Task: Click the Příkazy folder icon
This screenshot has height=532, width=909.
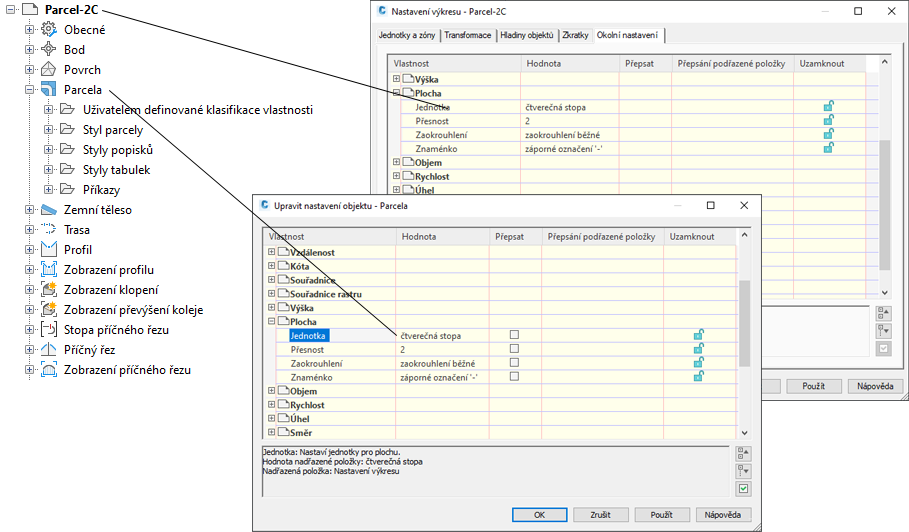Action: point(68,190)
